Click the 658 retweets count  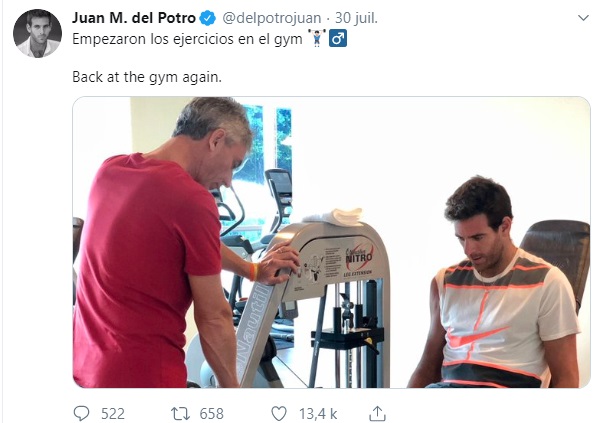[x=212, y=413]
